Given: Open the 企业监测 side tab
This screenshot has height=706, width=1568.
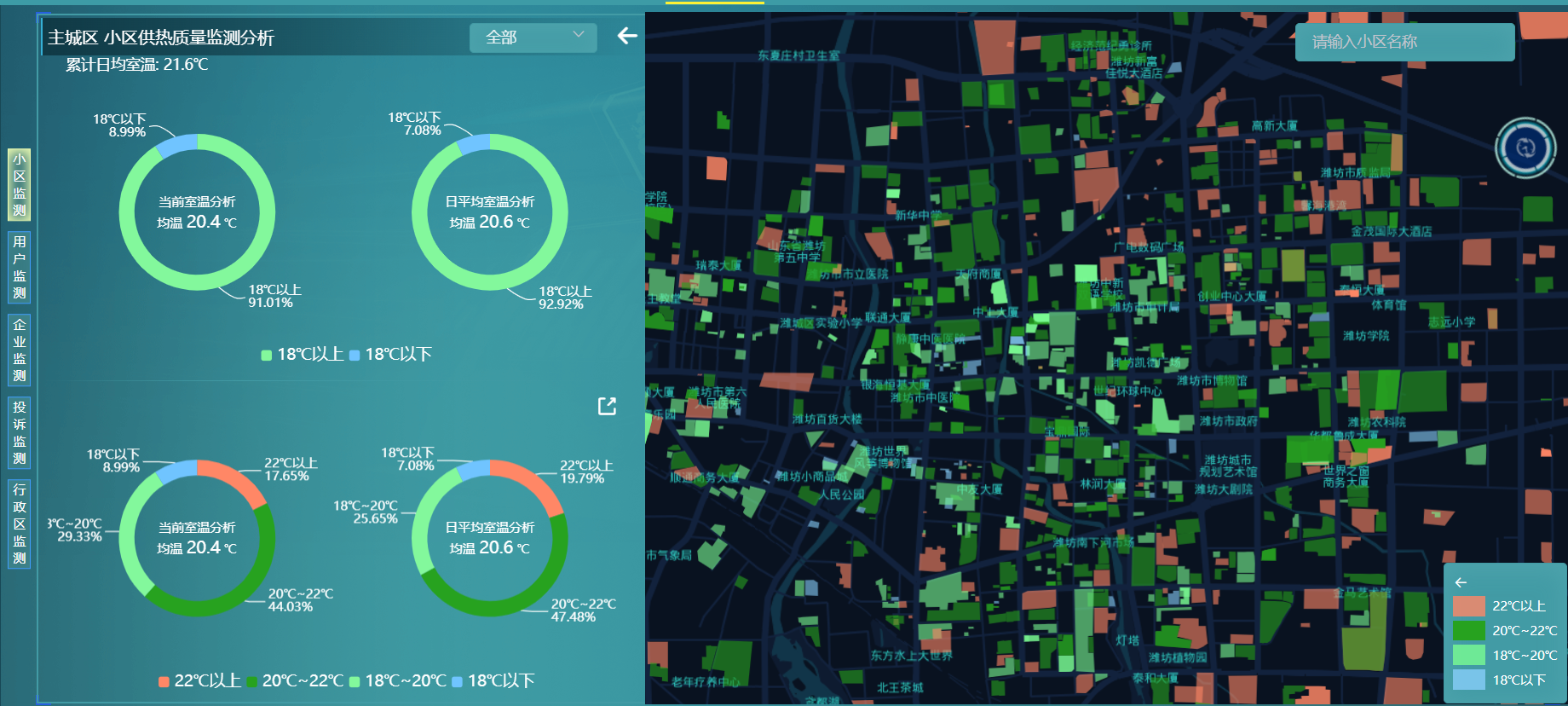Looking at the screenshot, I should (20, 350).
